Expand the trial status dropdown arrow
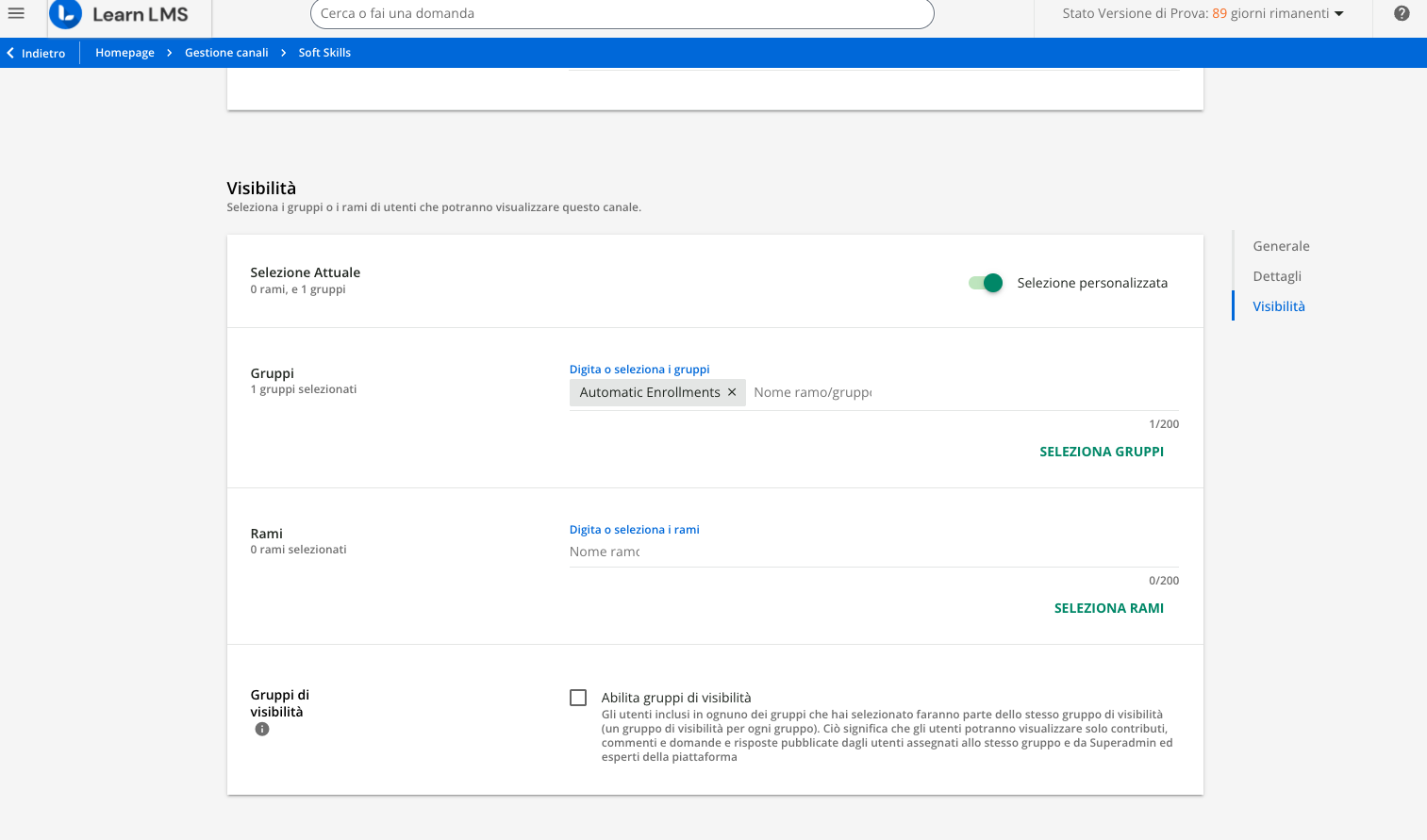The width and height of the screenshot is (1427, 840). coord(1338,14)
